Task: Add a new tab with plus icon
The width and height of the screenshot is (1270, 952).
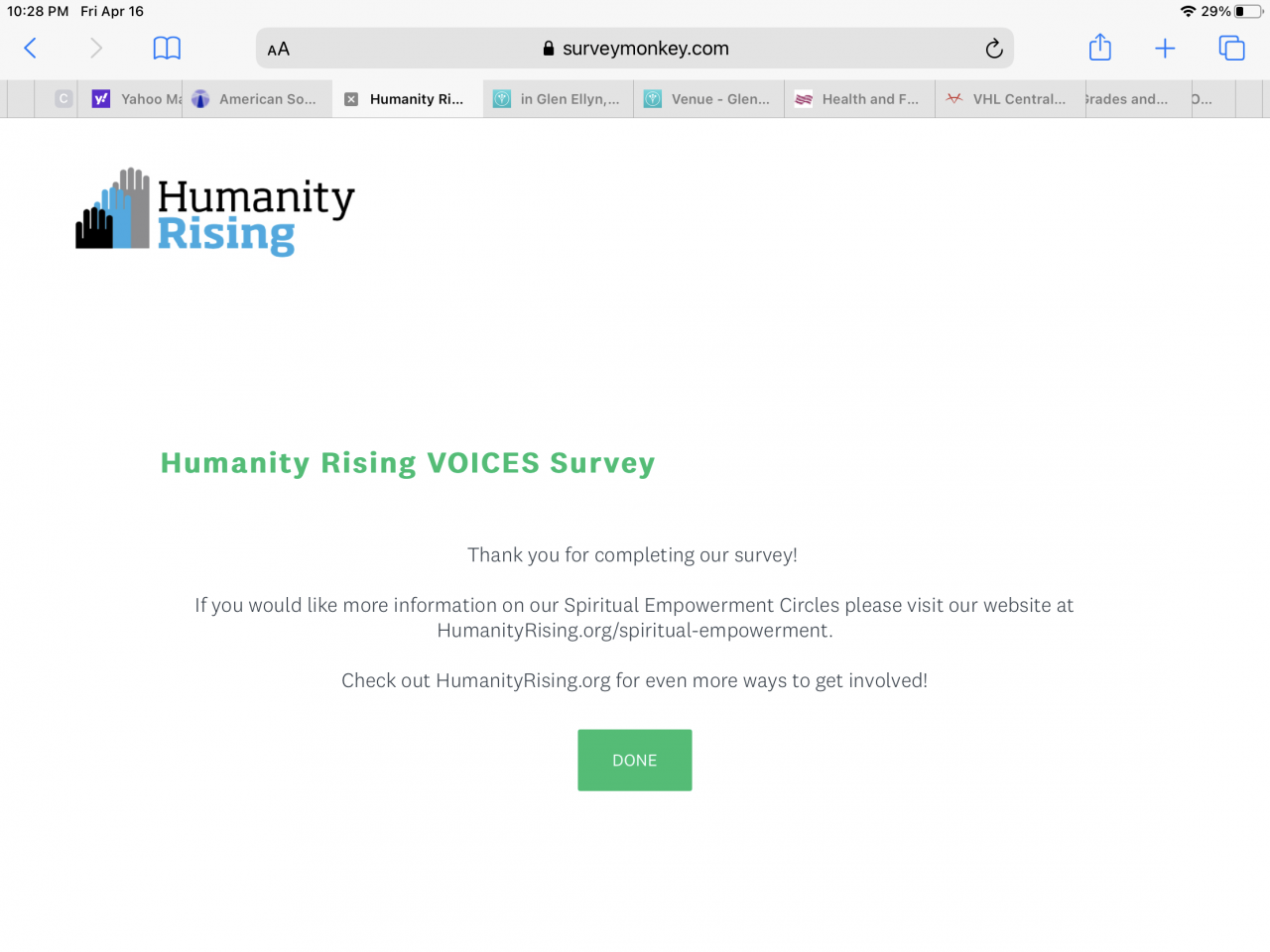Action: click(1165, 49)
